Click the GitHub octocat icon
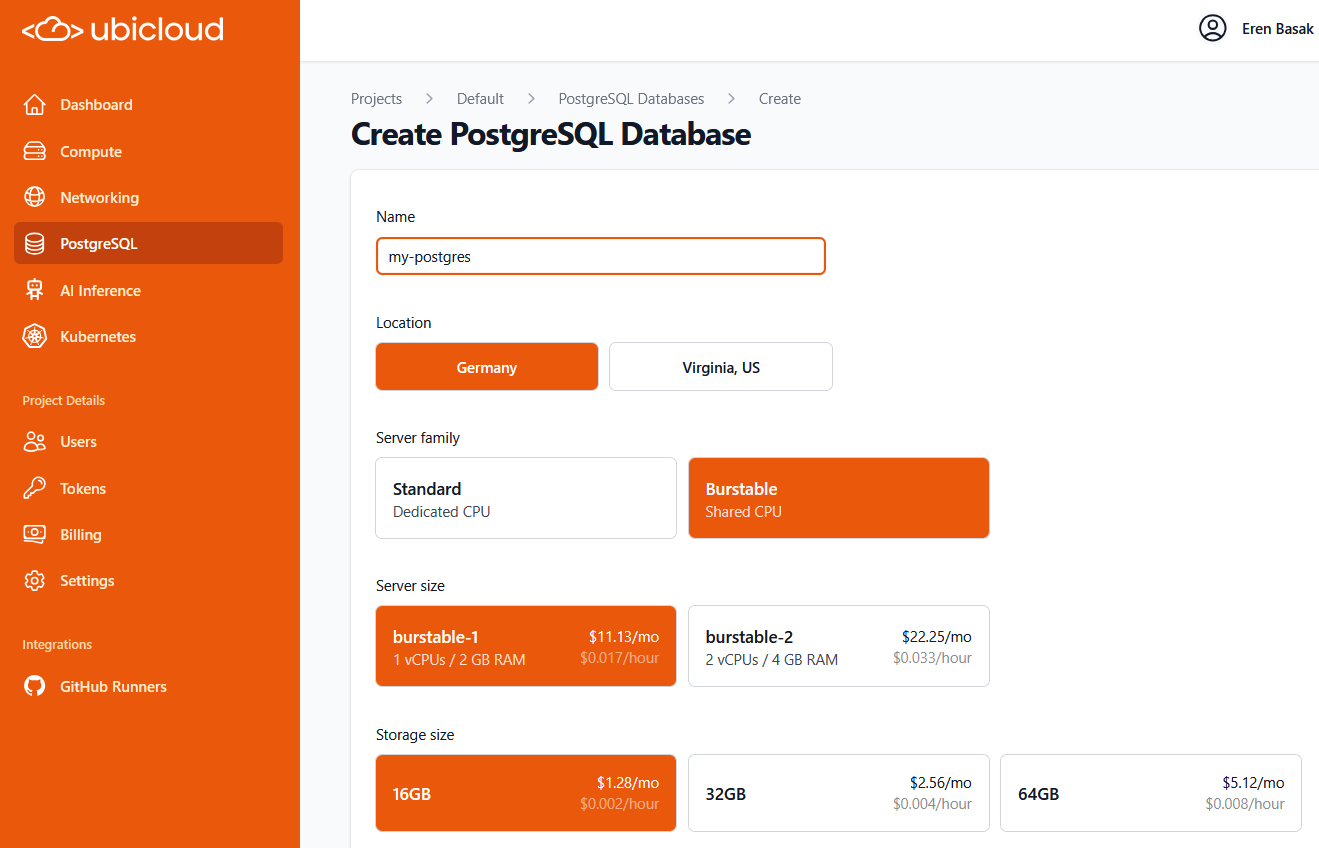This screenshot has width=1319, height=848. 35,687
